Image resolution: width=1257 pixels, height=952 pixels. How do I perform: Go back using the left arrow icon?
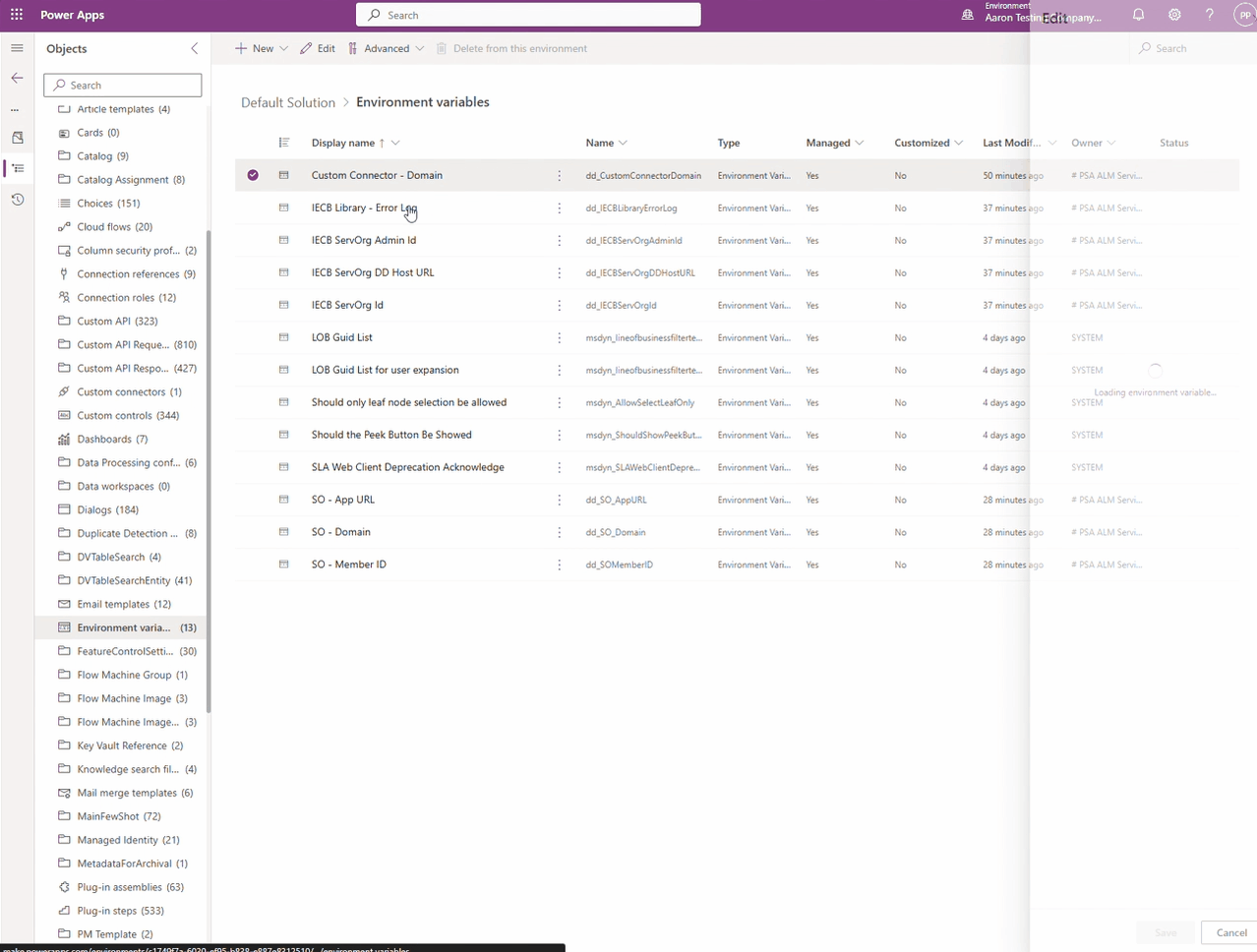(17, 78)
